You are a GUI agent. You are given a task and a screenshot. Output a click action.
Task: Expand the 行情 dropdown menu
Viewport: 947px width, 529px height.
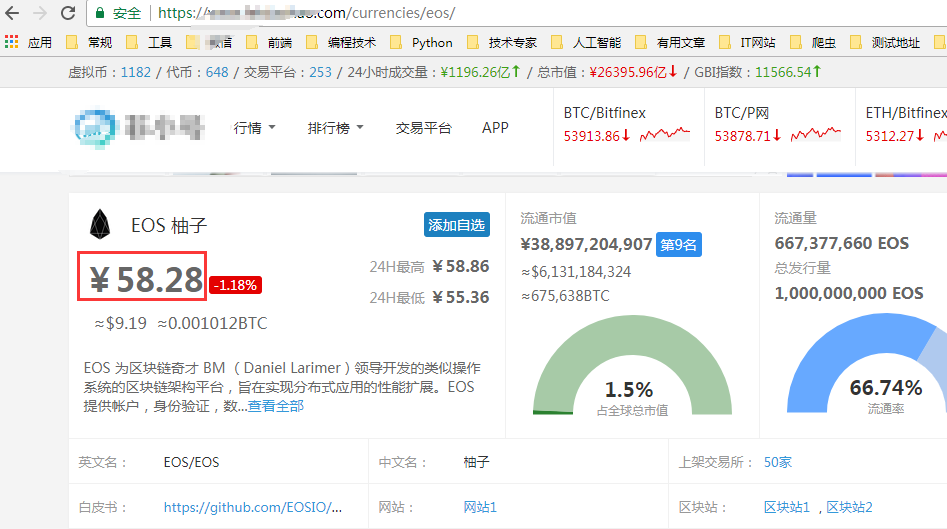[254, 128]
